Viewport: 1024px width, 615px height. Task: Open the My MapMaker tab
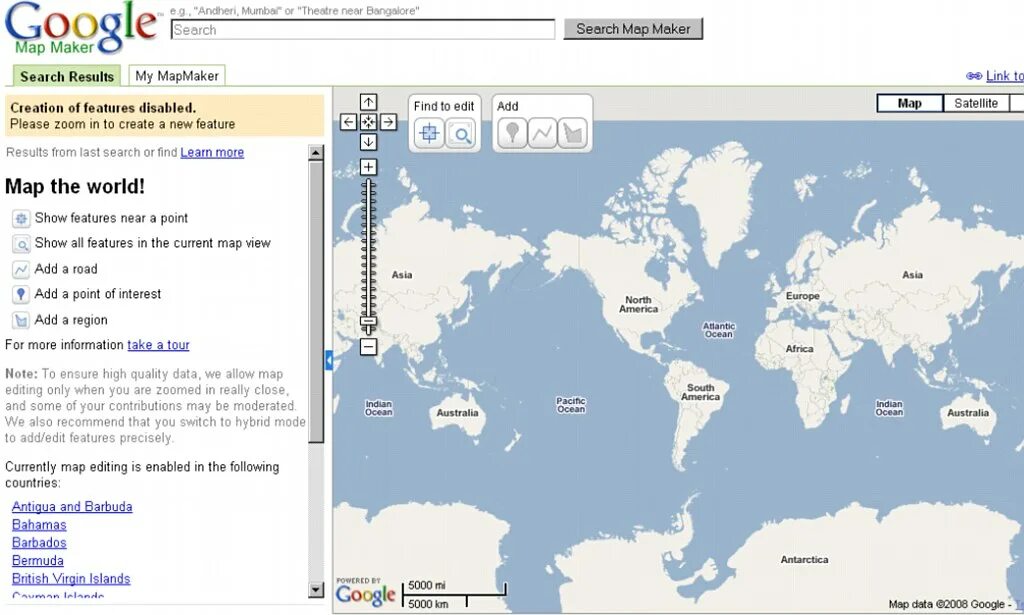click(x=177, y=76)
